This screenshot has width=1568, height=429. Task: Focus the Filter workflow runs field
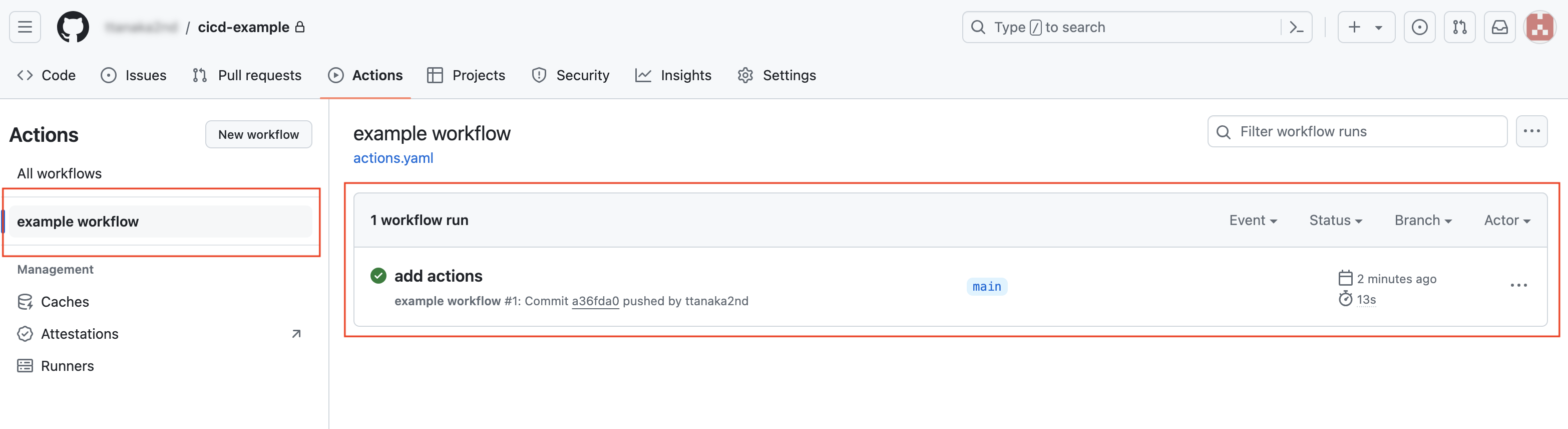tap(1357, 132)
